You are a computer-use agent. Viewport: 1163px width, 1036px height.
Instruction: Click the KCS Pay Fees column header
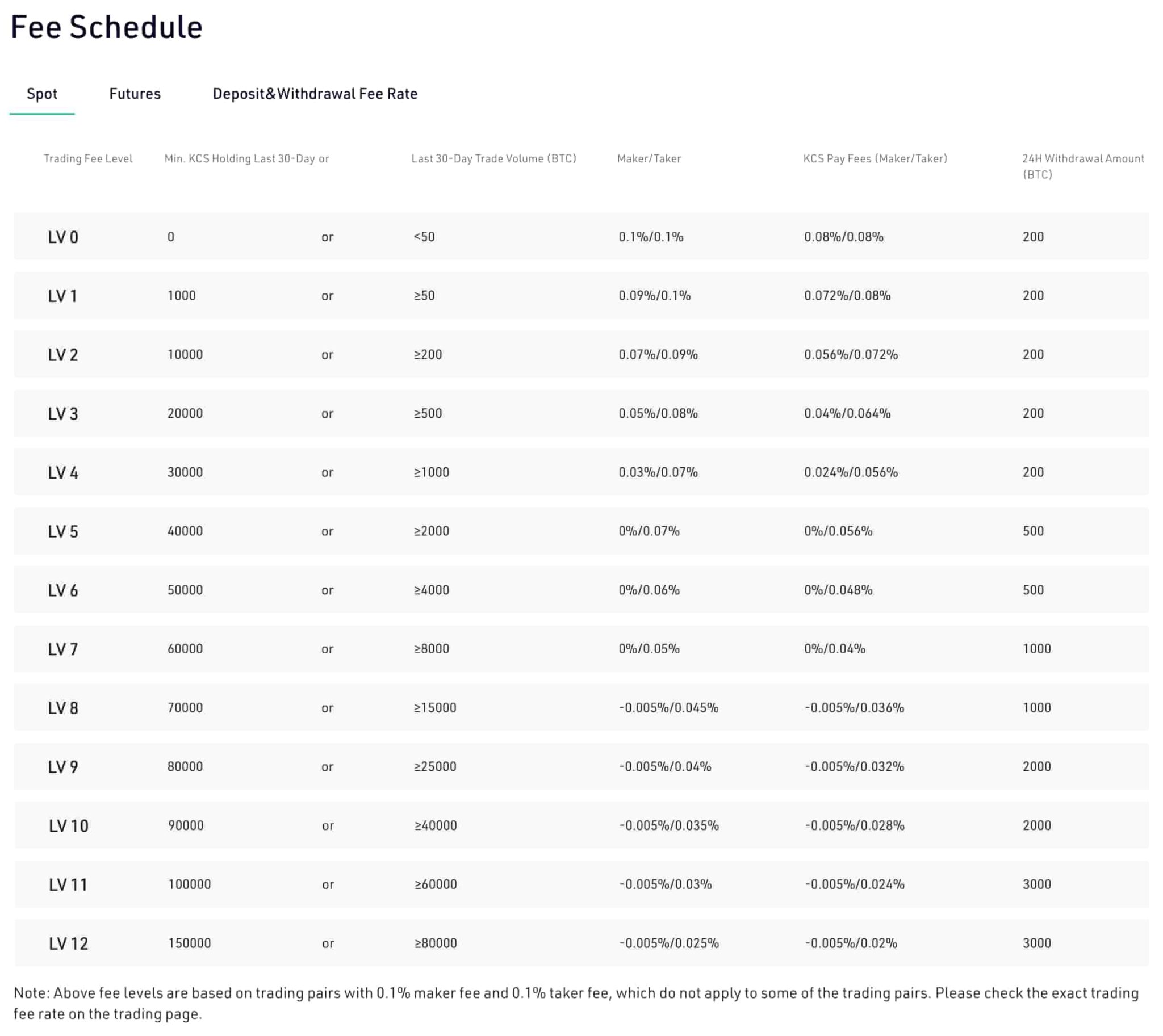click(x=875, y=158)
